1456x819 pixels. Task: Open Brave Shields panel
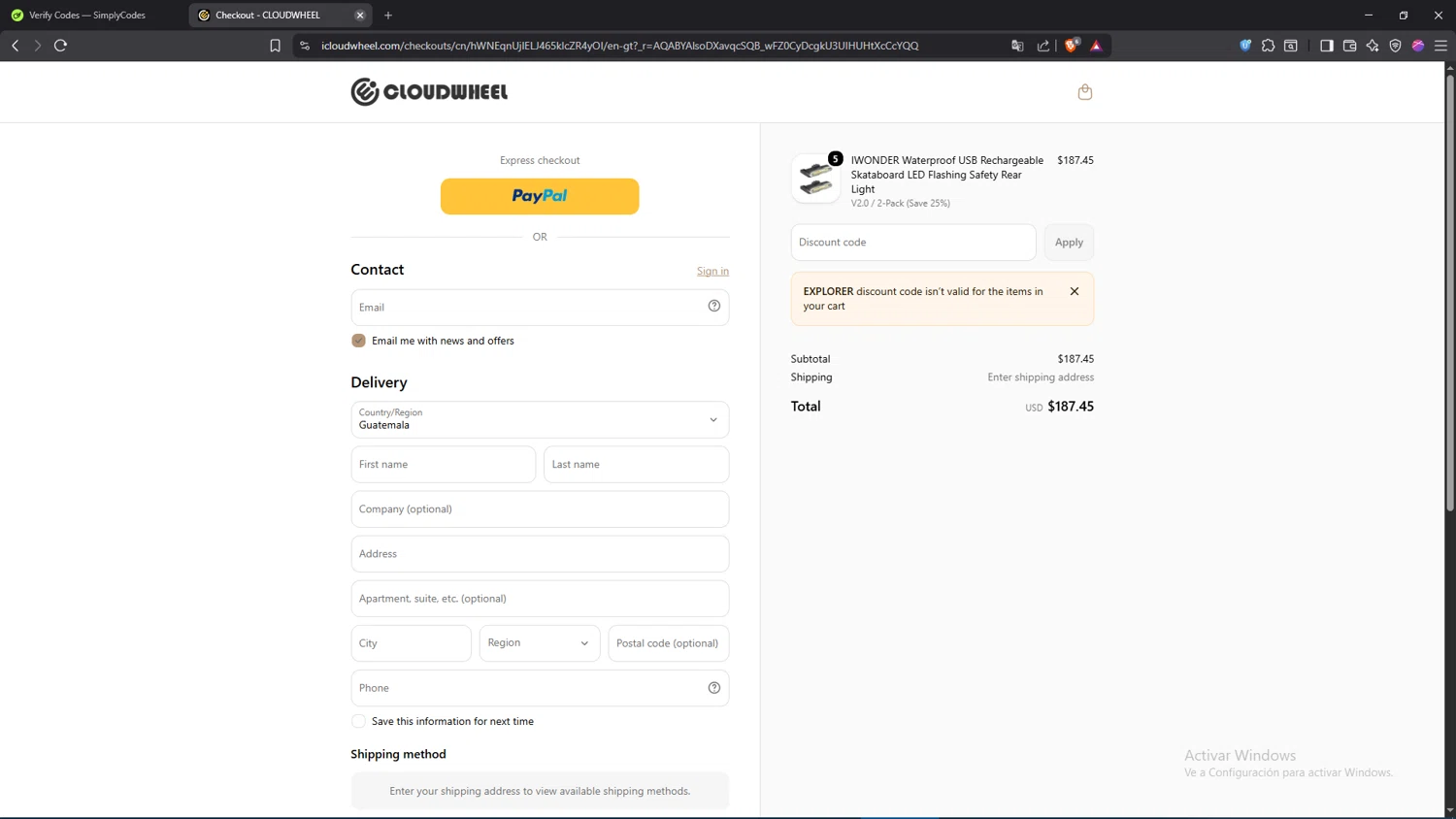click(x=1072, y=46)
